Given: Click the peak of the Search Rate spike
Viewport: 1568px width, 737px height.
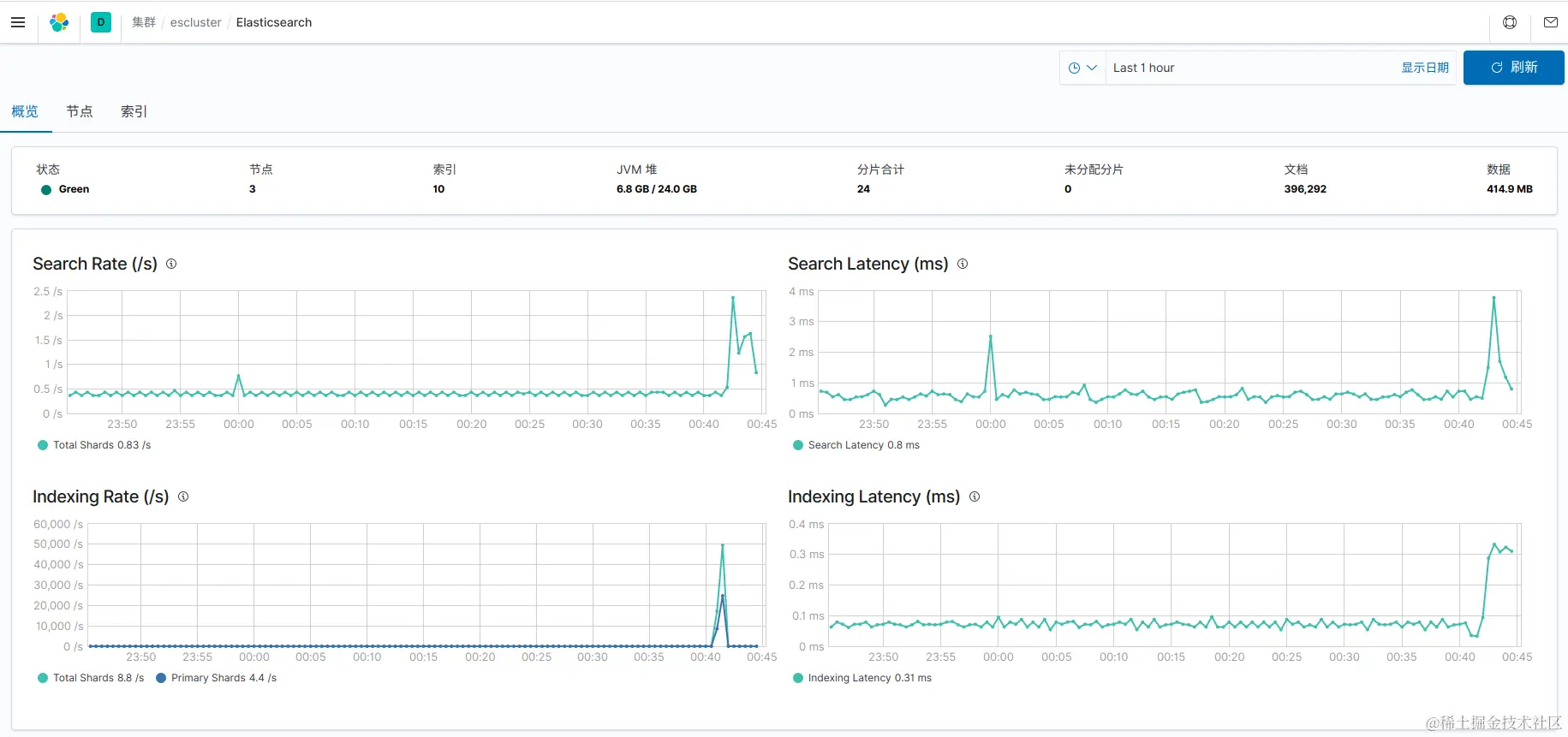Looking at the screenshot, I should pos(733,297).
